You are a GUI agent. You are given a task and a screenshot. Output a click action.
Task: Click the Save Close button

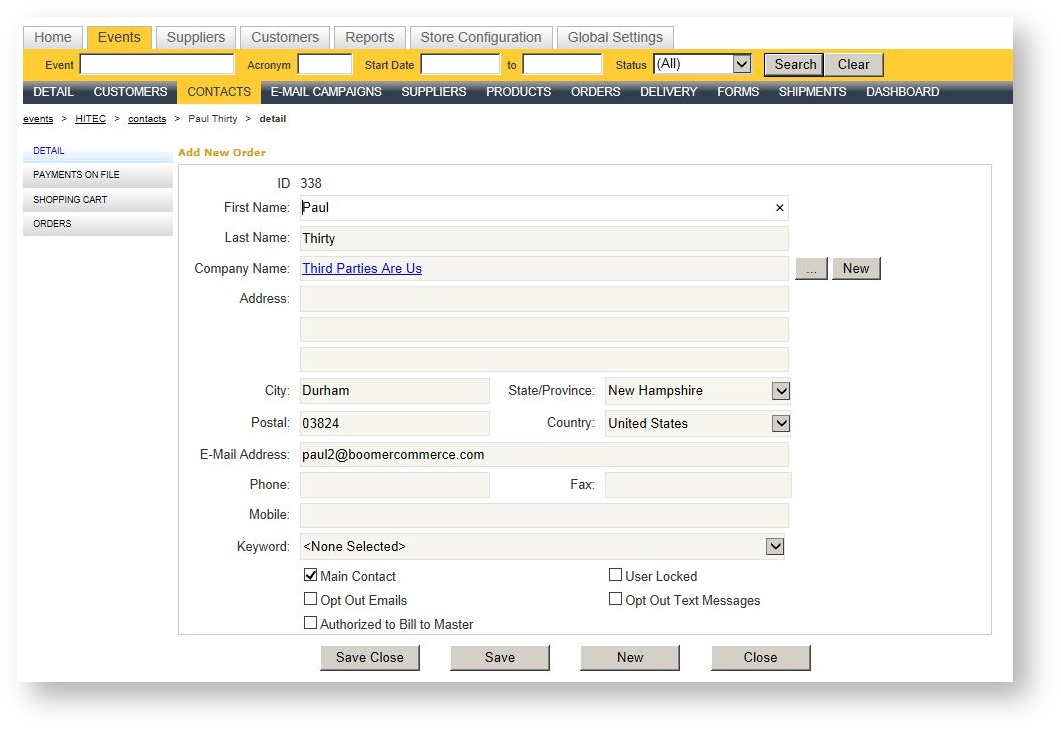coord(369,657)
